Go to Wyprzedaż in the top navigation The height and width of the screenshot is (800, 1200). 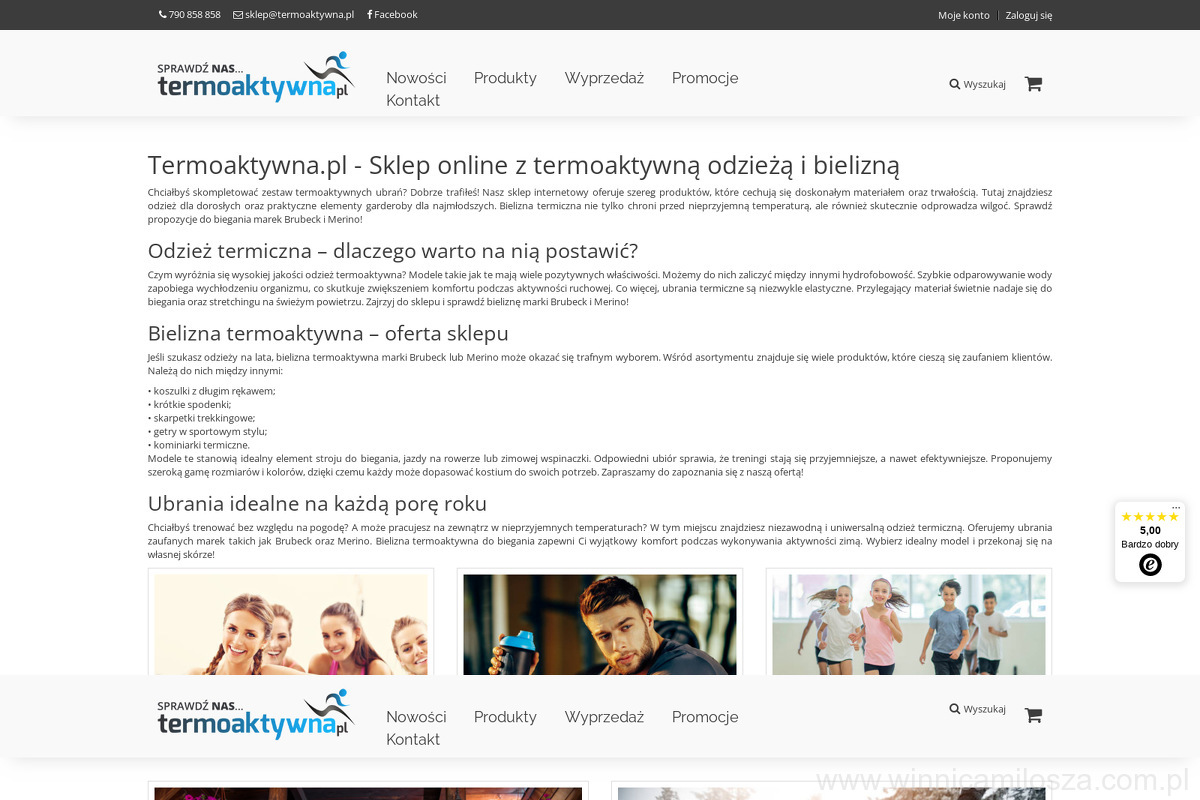coord(604,78)
